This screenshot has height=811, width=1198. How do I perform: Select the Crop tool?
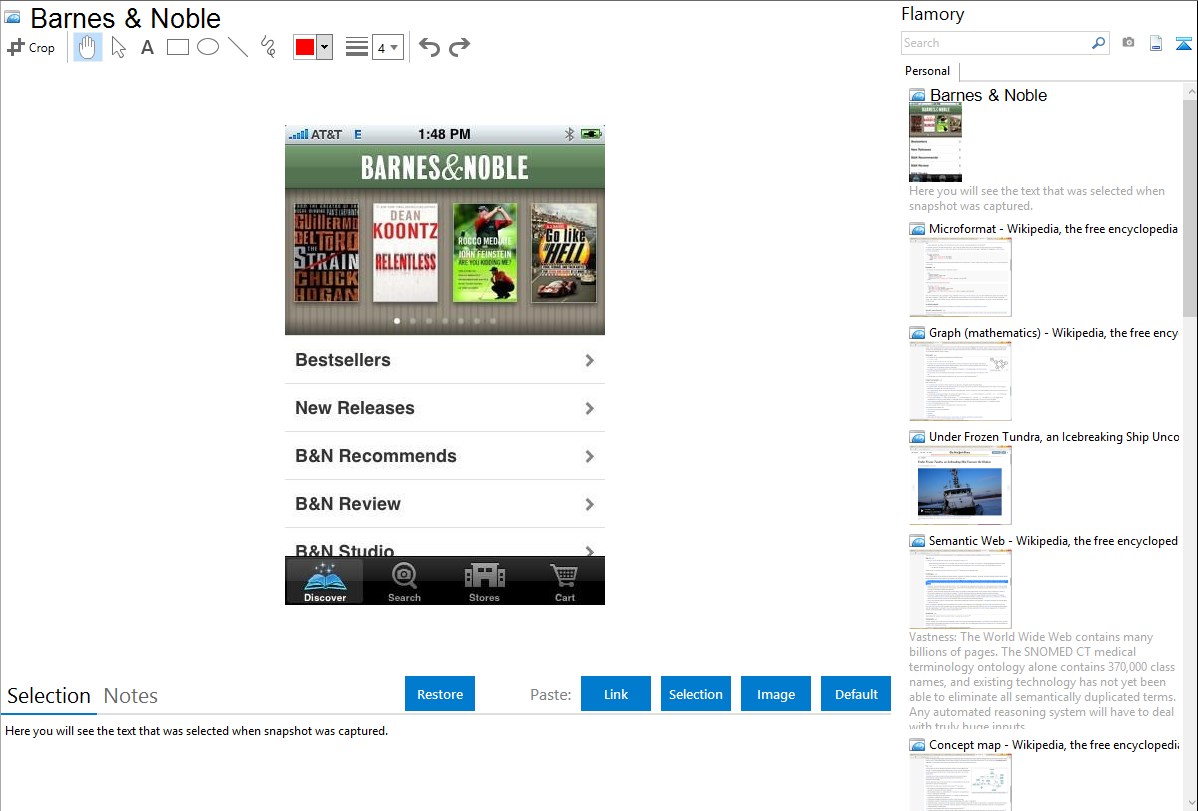[x=31, y=47]
